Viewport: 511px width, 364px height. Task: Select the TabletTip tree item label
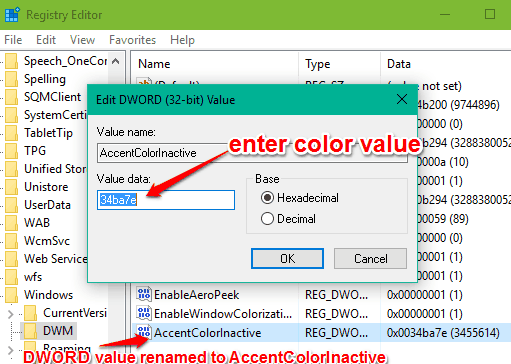click(48, 133)
